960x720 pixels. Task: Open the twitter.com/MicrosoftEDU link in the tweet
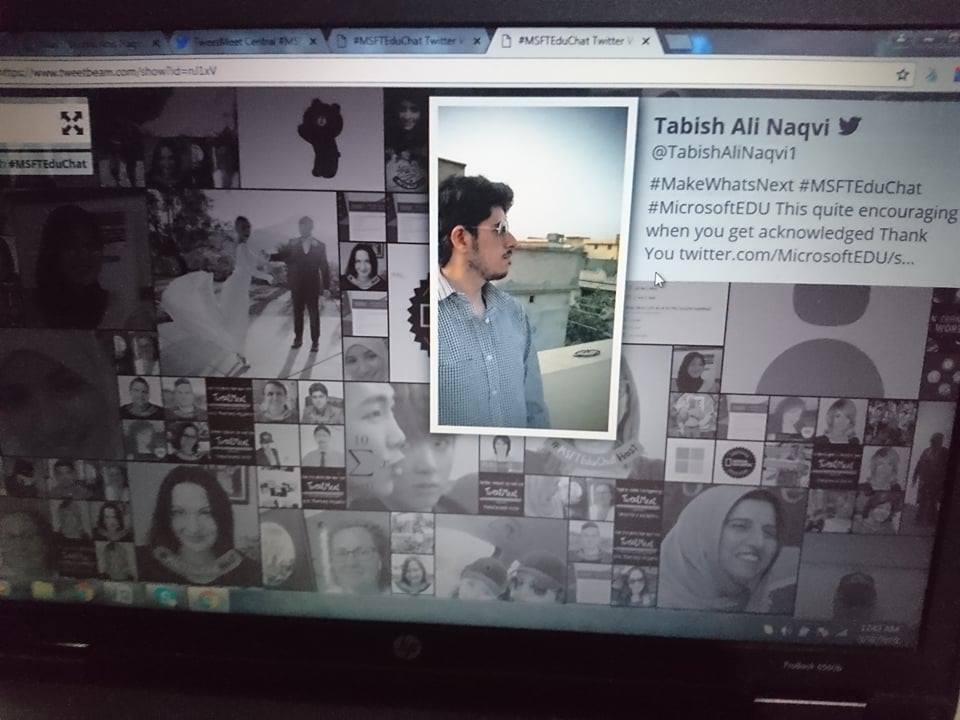(797, 256)
